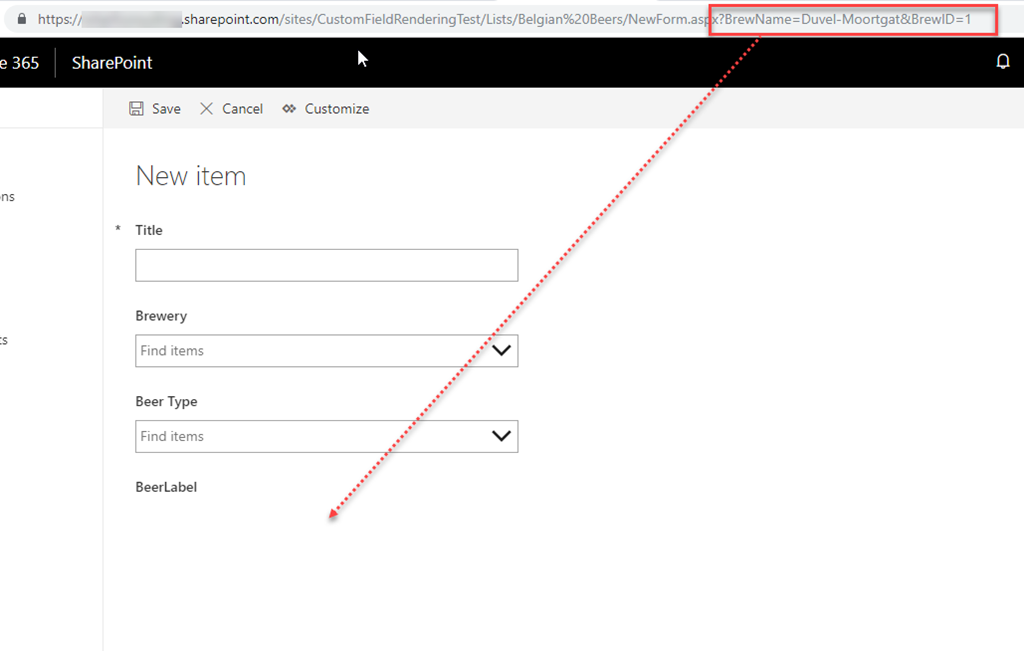Click into the Beer Type Find items box

coord(310,436)
